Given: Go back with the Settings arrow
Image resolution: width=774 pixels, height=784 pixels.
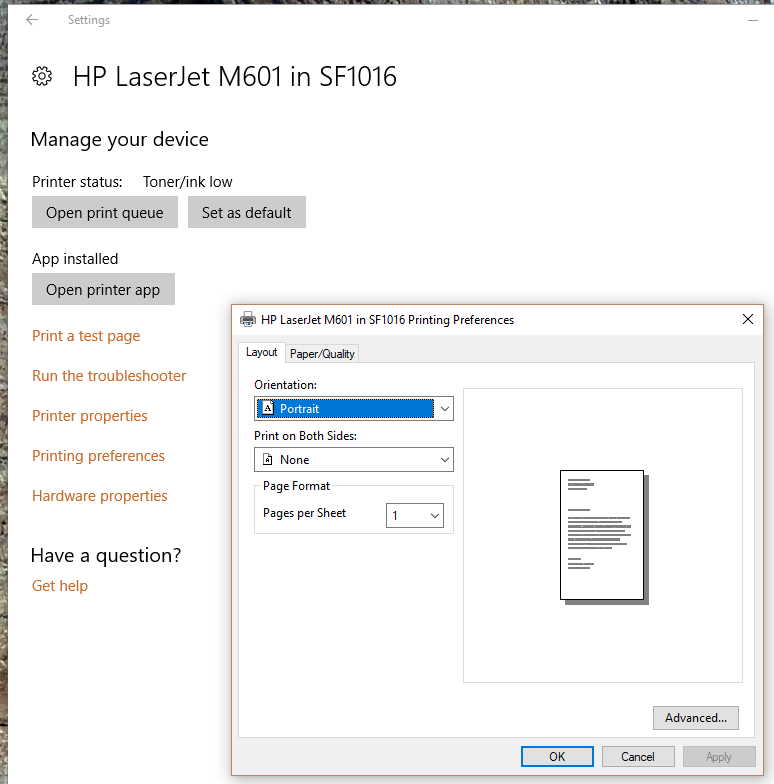Looking at the screenshot, I should (32, 20).
